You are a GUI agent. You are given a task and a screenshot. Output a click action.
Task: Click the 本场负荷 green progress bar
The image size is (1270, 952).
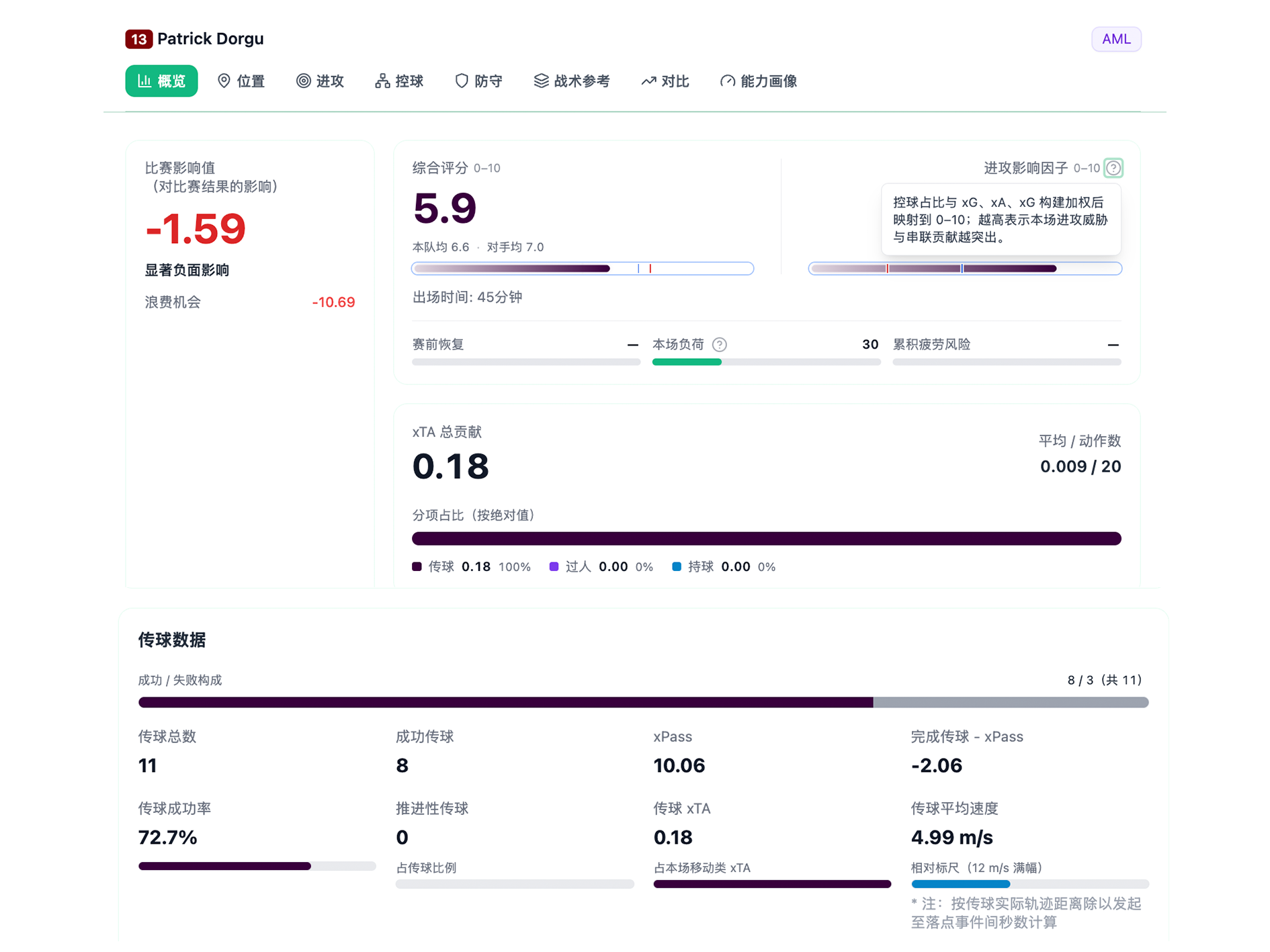[687, 362]
